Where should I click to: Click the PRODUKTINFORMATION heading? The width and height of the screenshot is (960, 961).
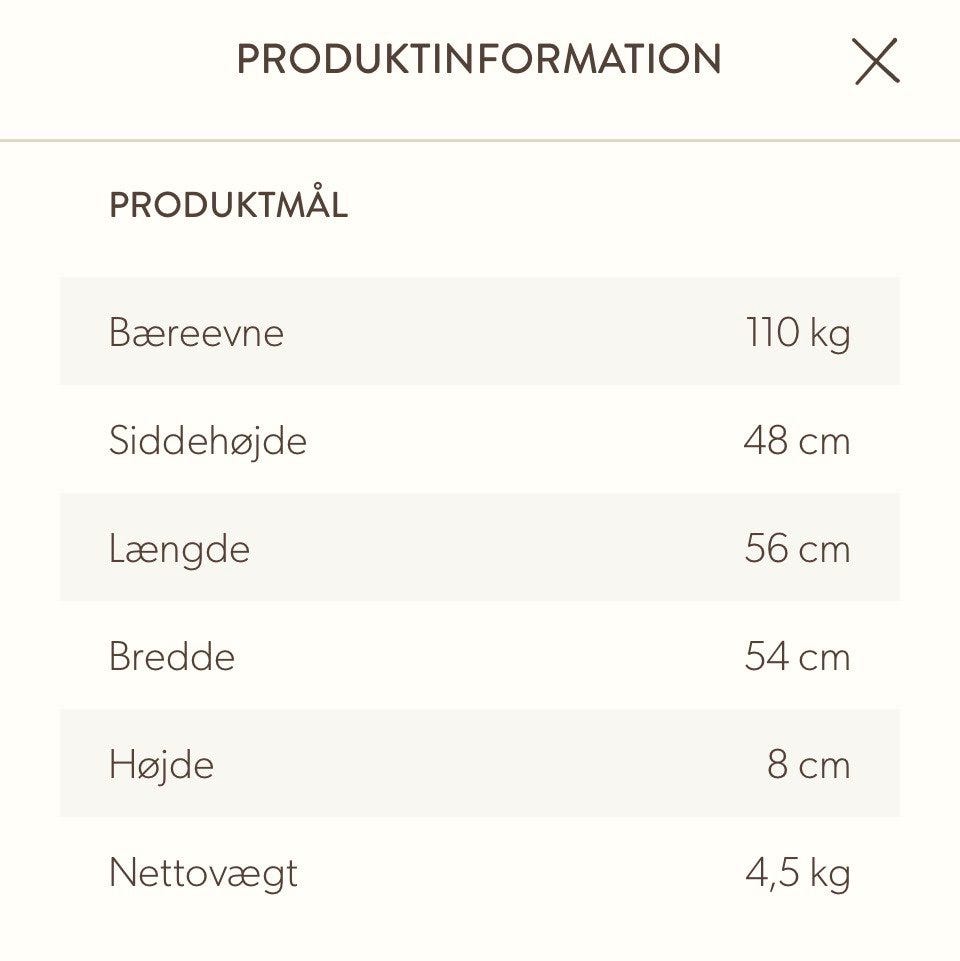pos(479,59)
